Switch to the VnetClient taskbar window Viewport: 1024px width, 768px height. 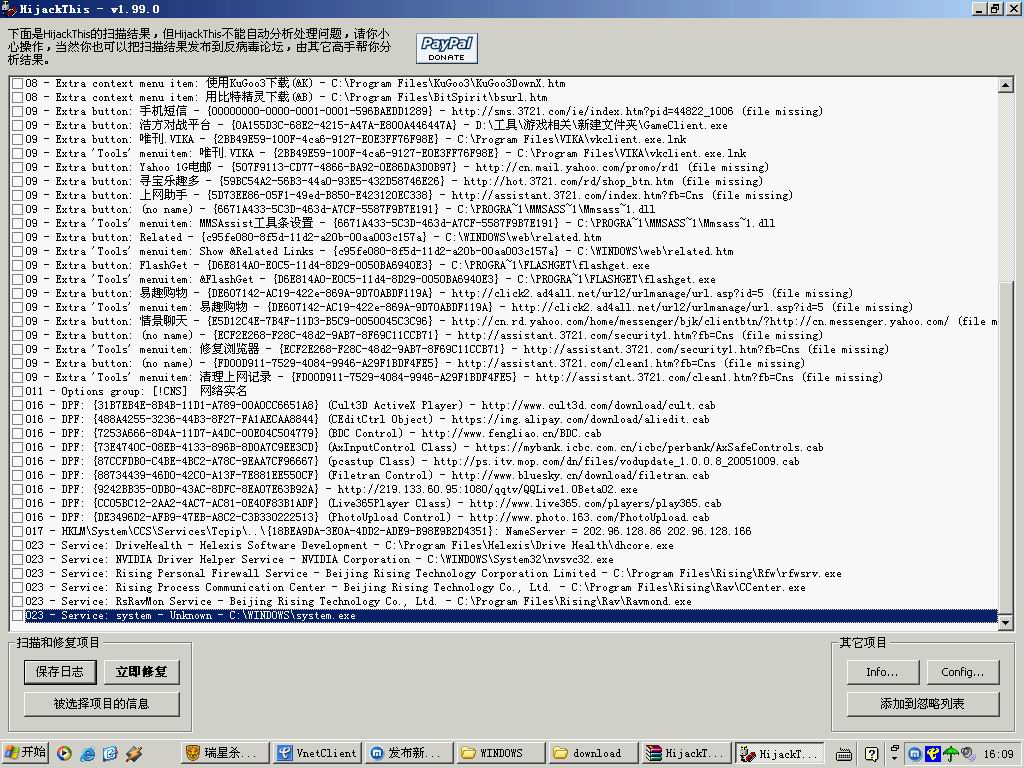(317, 753)
